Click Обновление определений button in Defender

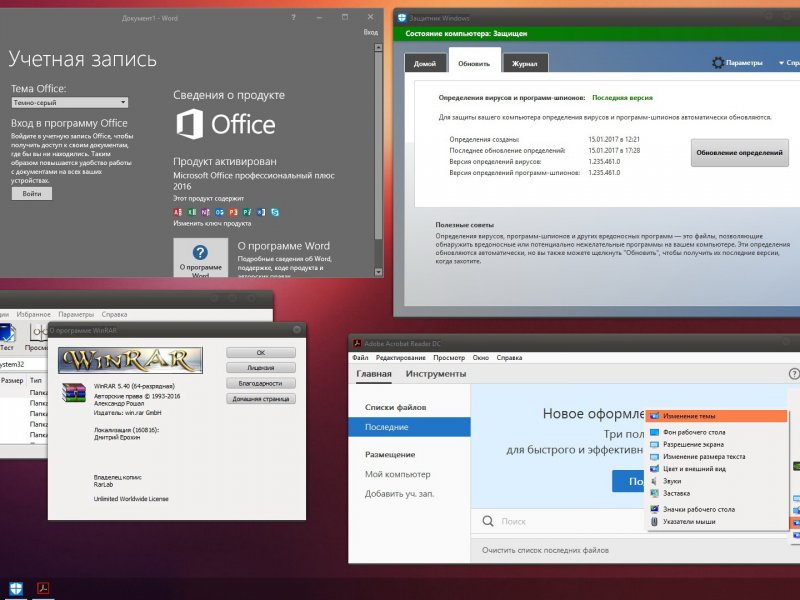pyautogui.click(x=739, y=153)
